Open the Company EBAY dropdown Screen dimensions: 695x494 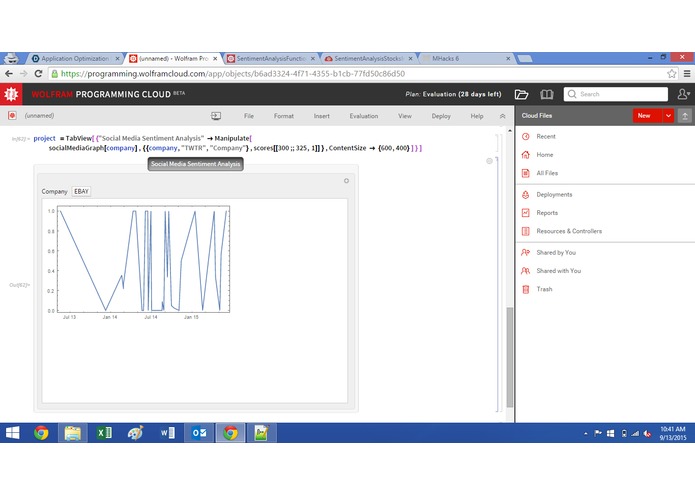pyautogui.click(x=81, y=191)
